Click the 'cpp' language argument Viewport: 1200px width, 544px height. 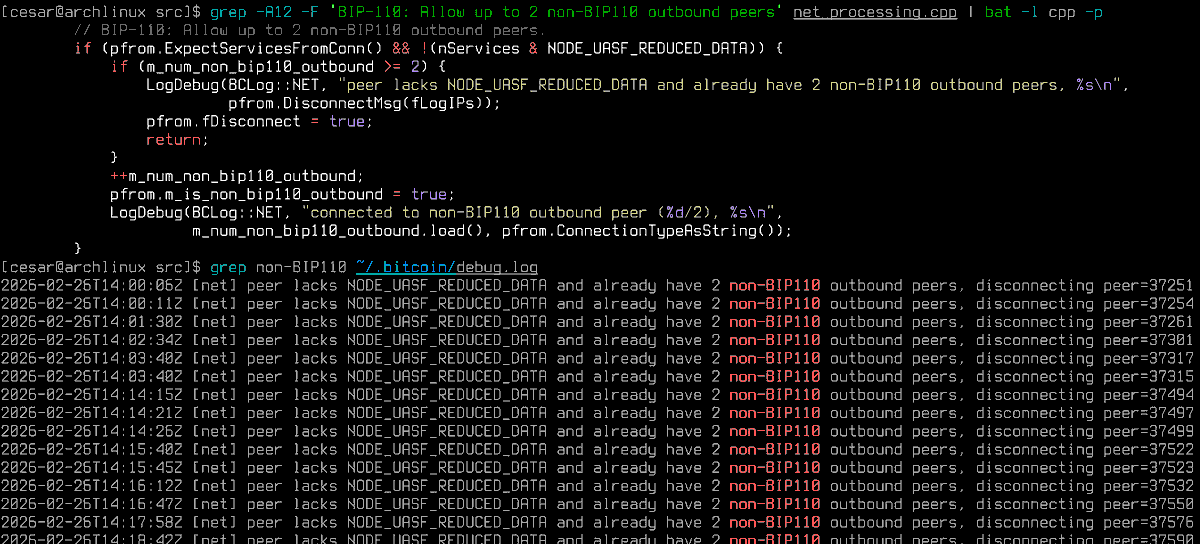click(1062, 12)
